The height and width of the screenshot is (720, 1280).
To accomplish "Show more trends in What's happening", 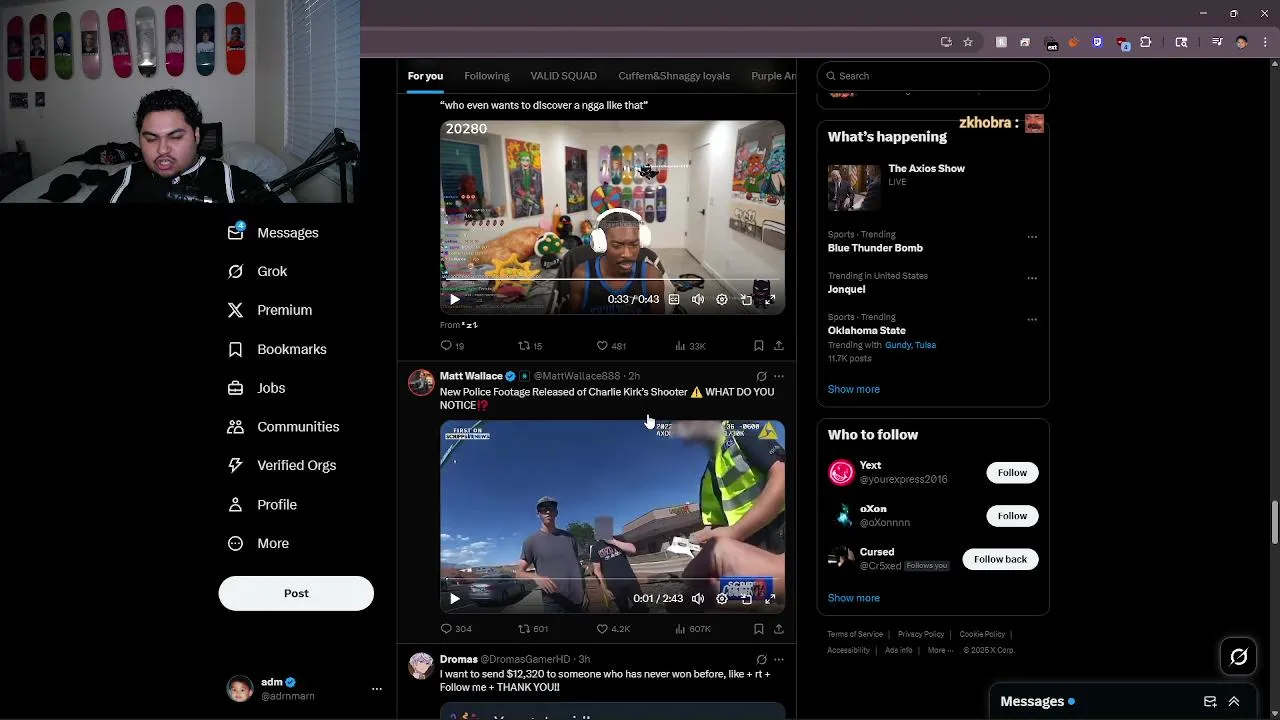I will [854, 389].
